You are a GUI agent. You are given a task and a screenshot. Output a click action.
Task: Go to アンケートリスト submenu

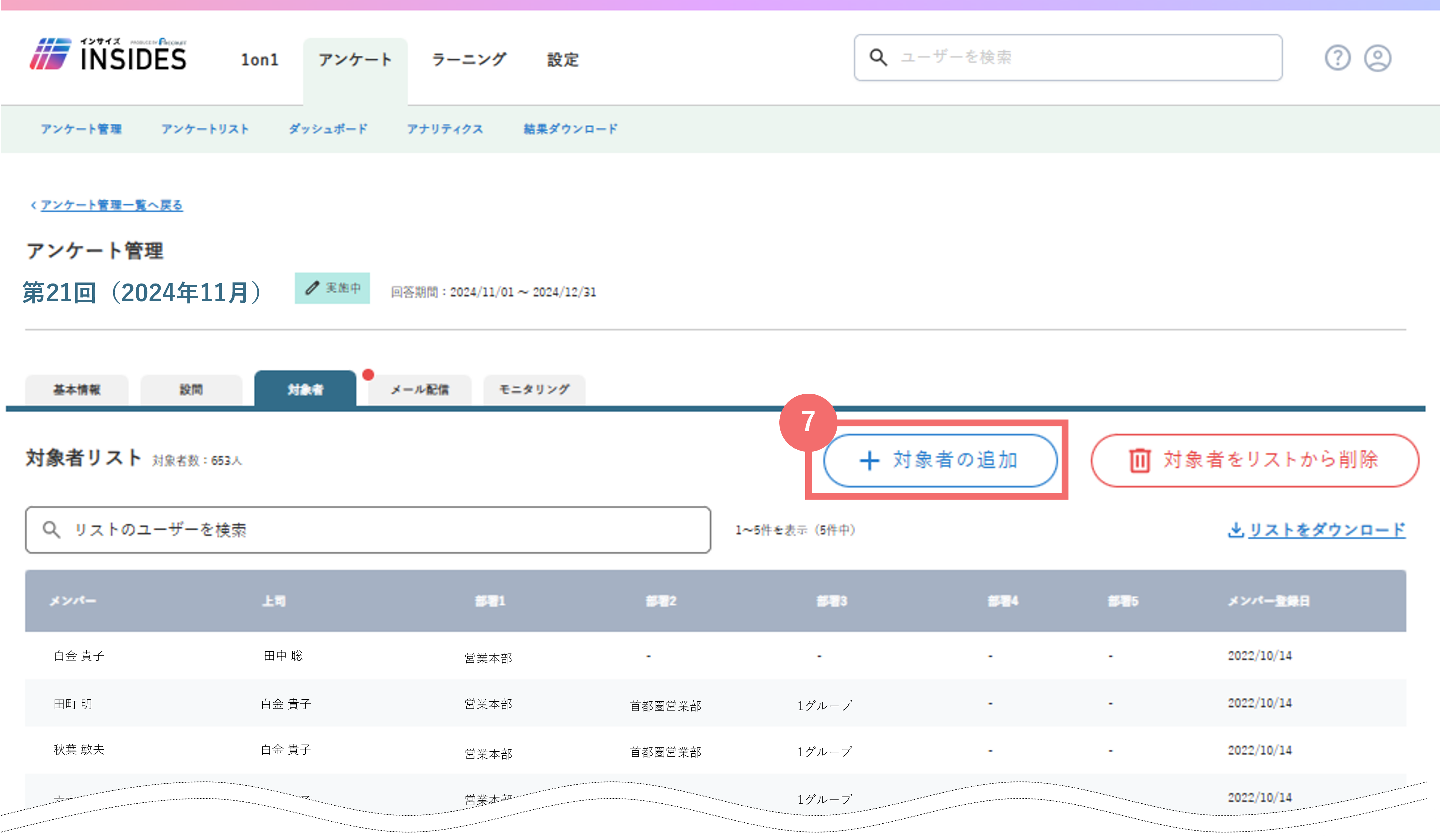205,129
